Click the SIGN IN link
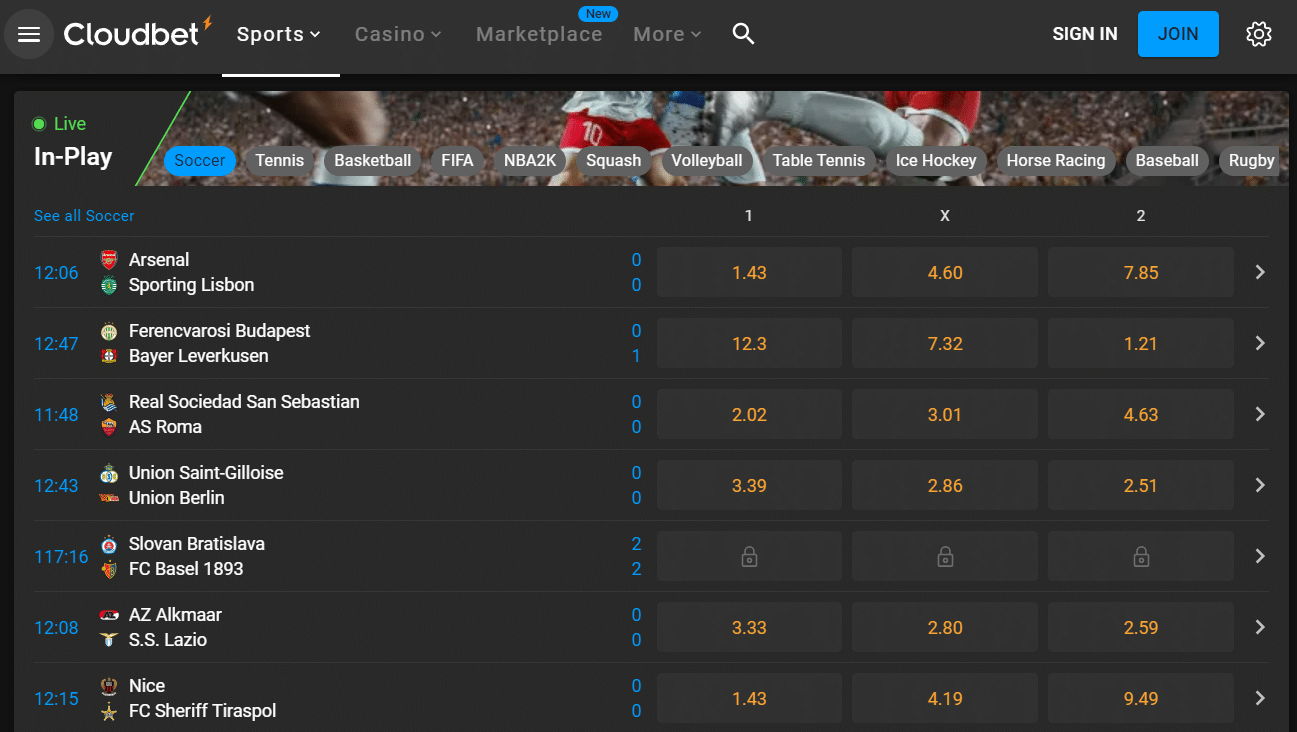1297x732 pixels. coord(1085,34)
